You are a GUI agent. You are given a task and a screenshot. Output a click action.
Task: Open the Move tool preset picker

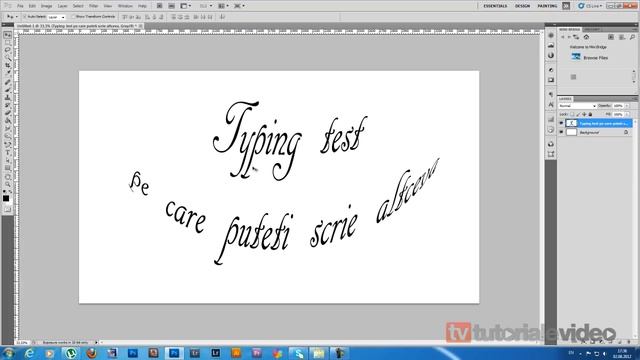[x=11, y=17]
